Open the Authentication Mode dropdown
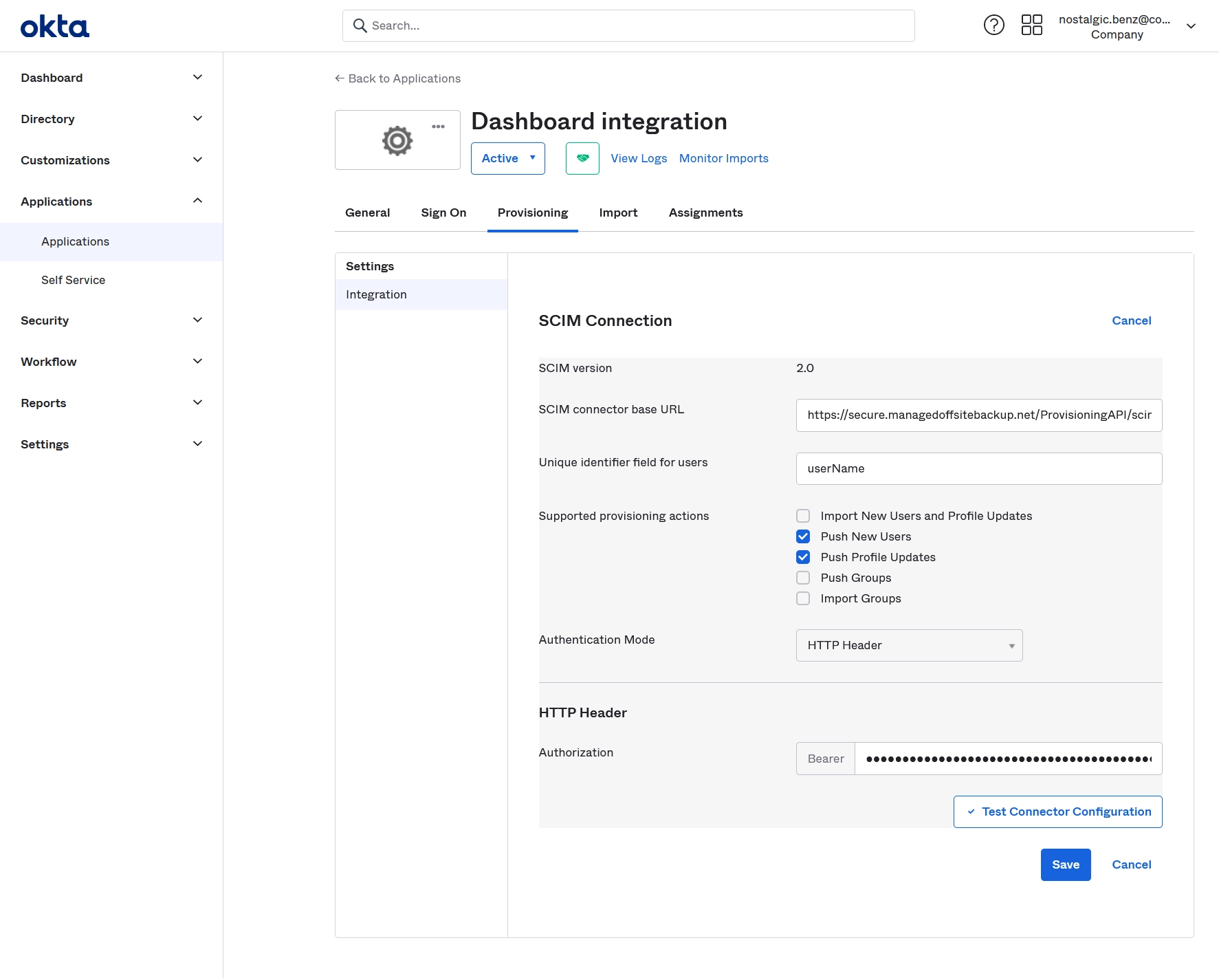This screenshot has width=1219, height=980. pyautogui.click(x=909, y=645)
